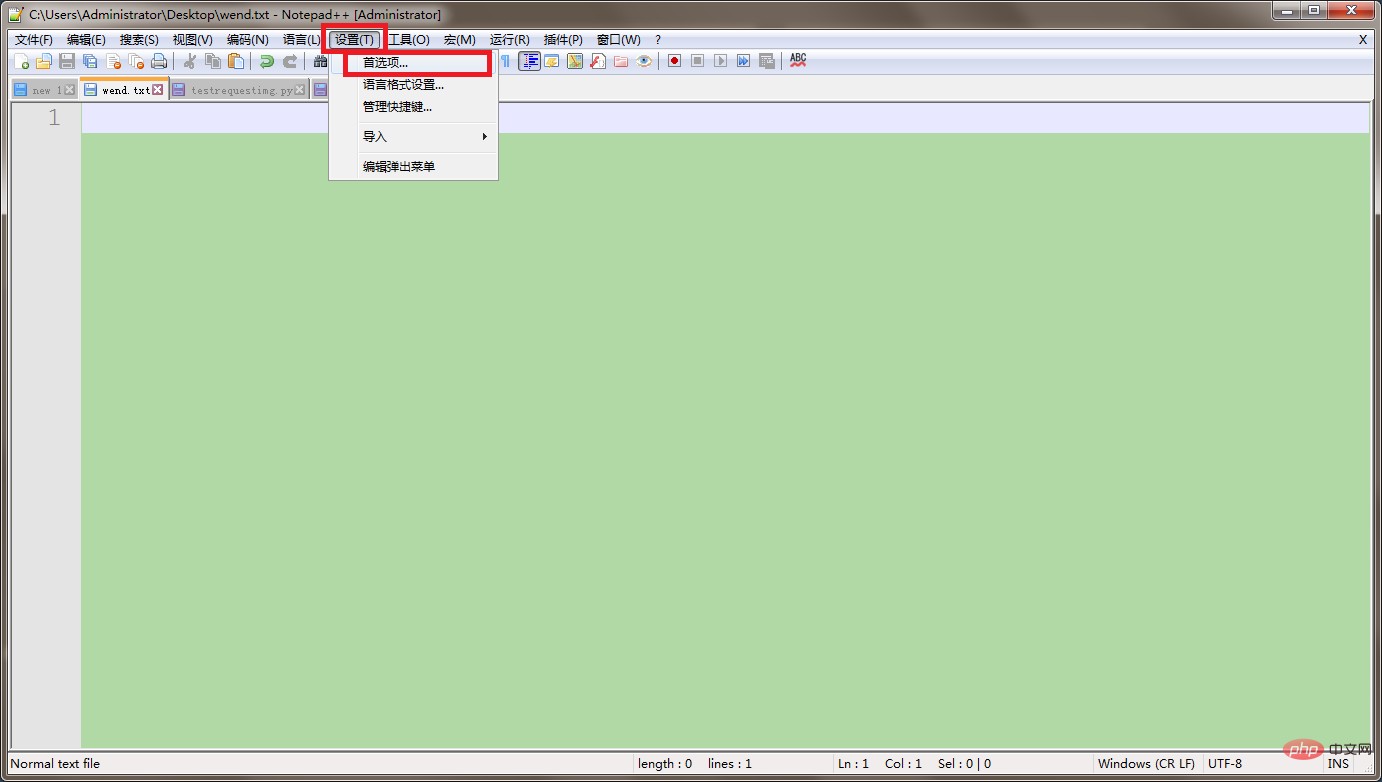
Task: Close the wend.txt tab
Action: pos(158,90)
